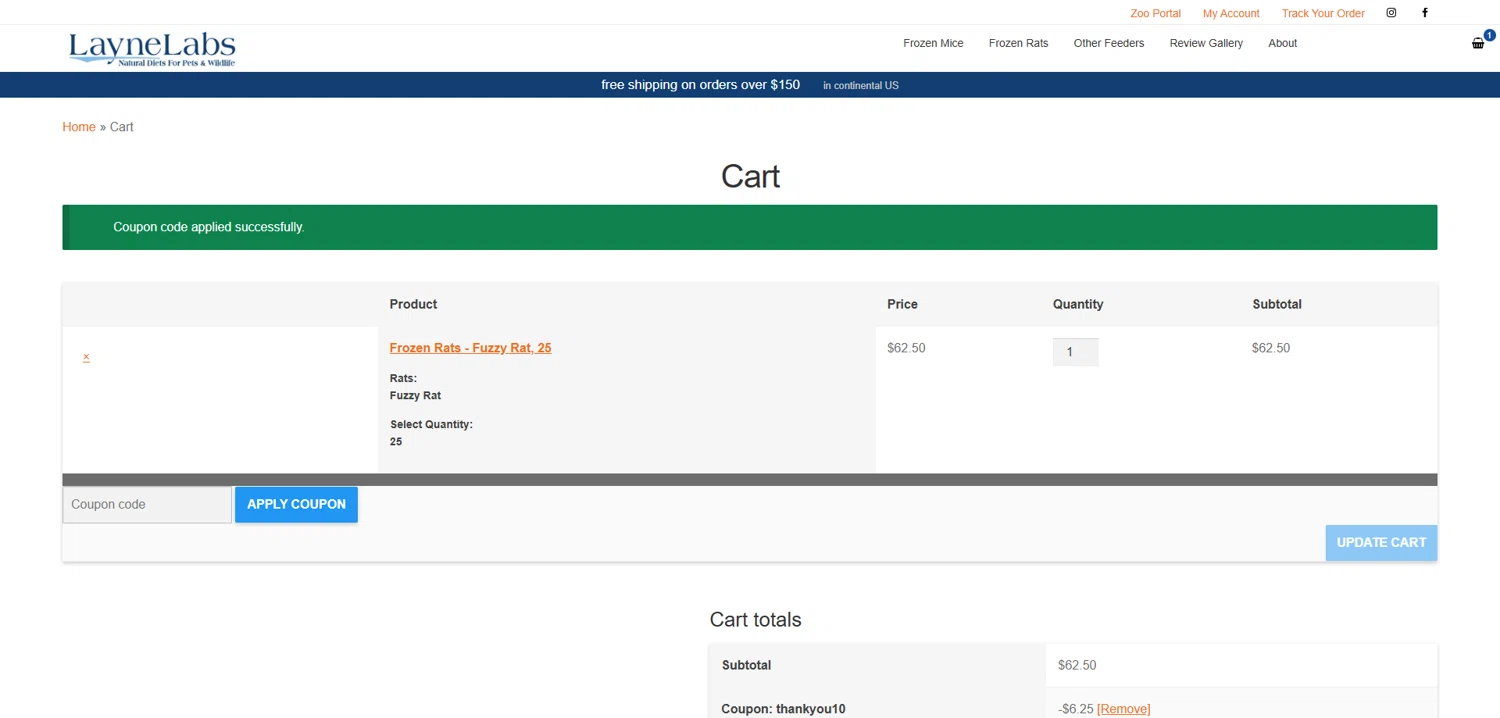This screenshot has width=1500, height=718.
Task: Open Track Your Order link
Action: [x=1323, y=13]
